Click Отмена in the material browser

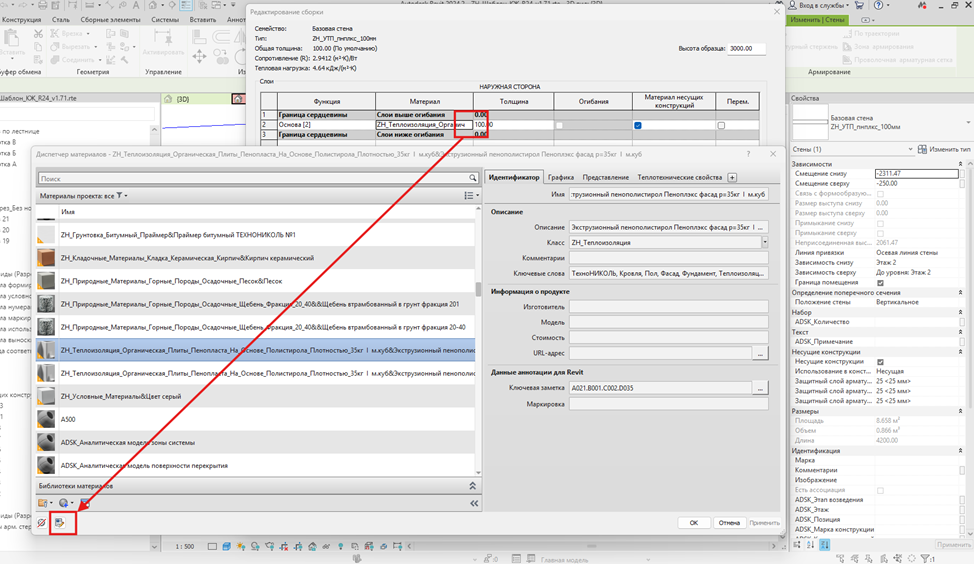click(x=729, y=522)
